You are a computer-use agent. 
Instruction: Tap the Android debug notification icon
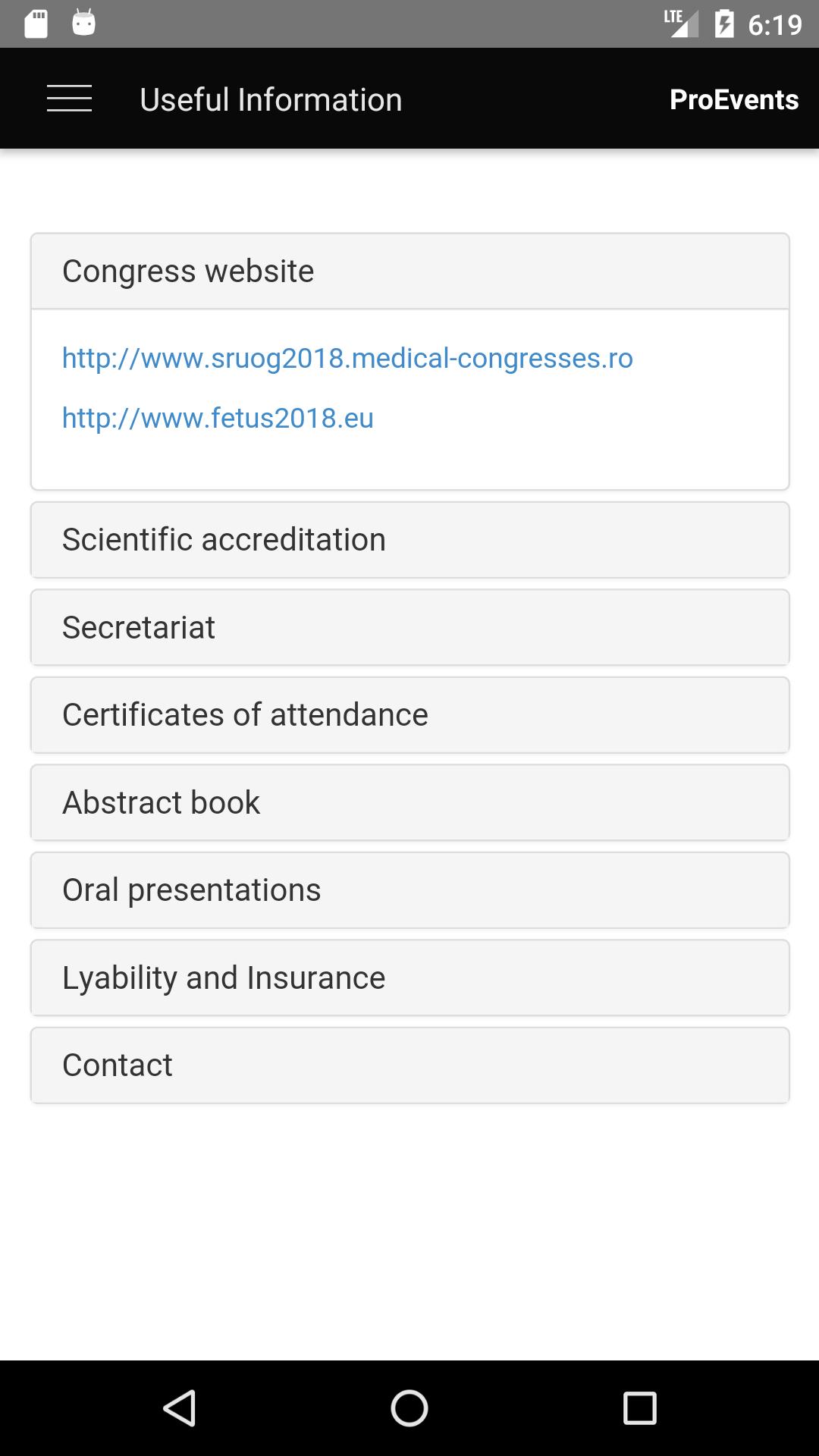coord(84,24)
